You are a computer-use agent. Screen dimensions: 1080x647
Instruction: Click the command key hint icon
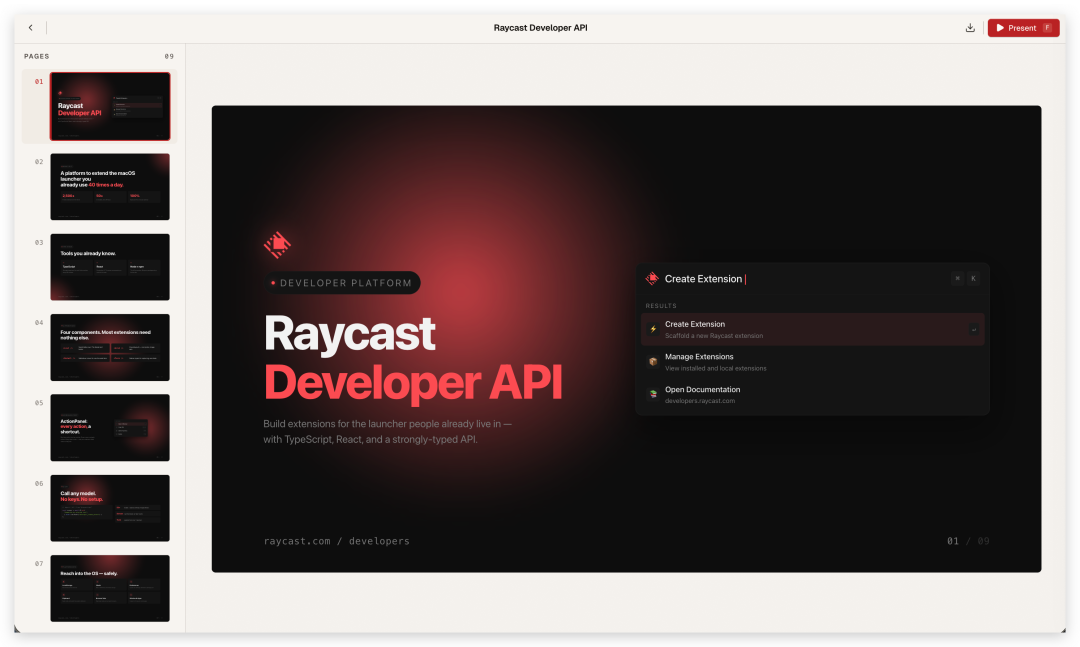(x=957, y=278)
